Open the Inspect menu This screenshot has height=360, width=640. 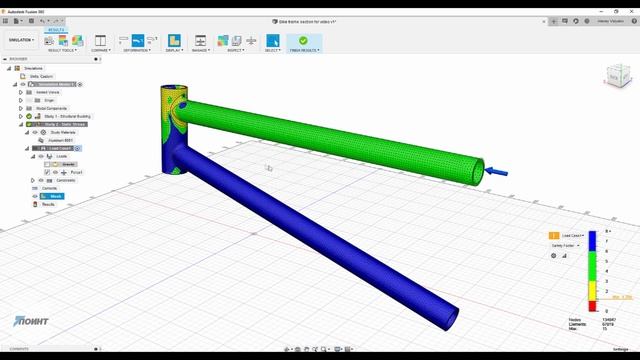[x=236, y=50]
